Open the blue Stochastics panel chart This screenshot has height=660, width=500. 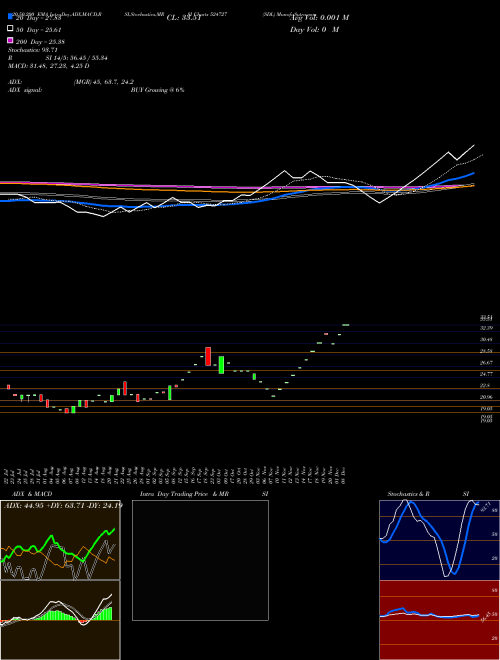coord(439,540)
